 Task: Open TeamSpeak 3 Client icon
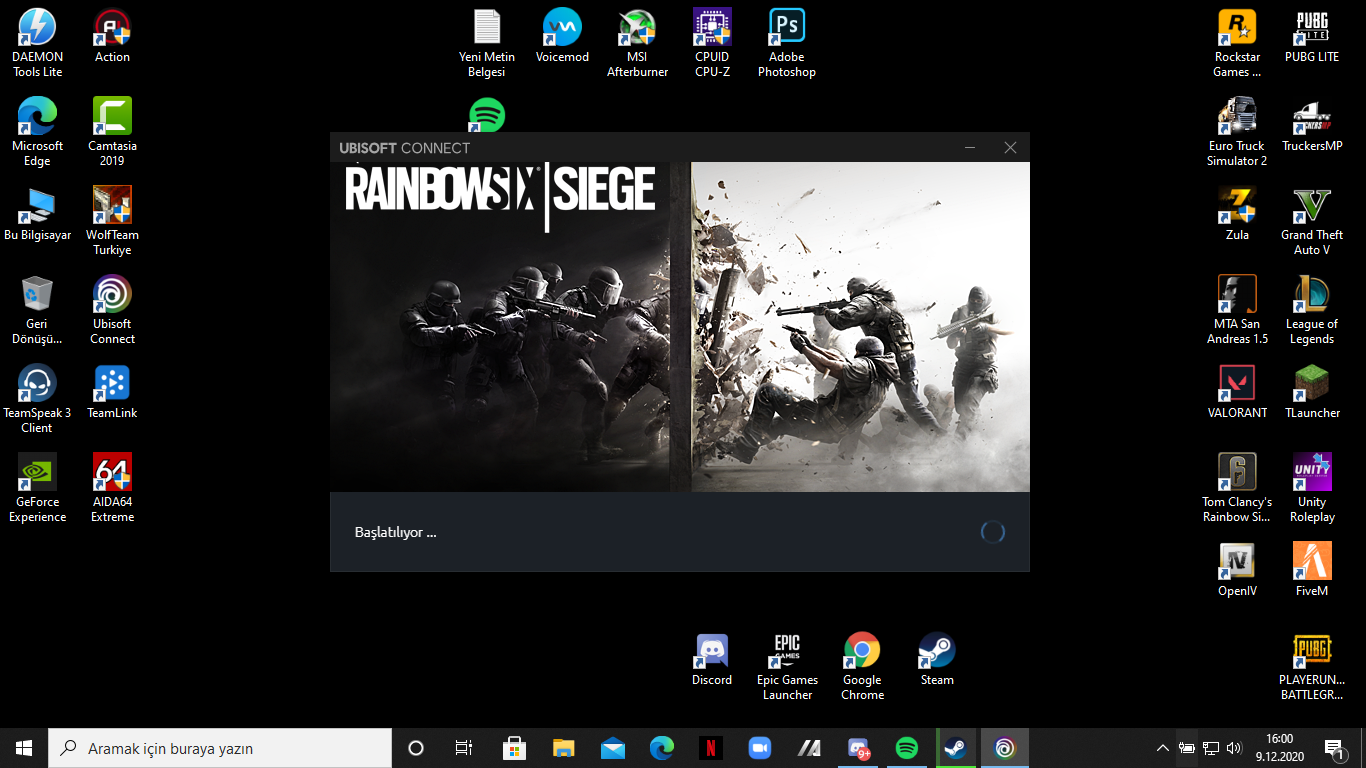point(37,398)
